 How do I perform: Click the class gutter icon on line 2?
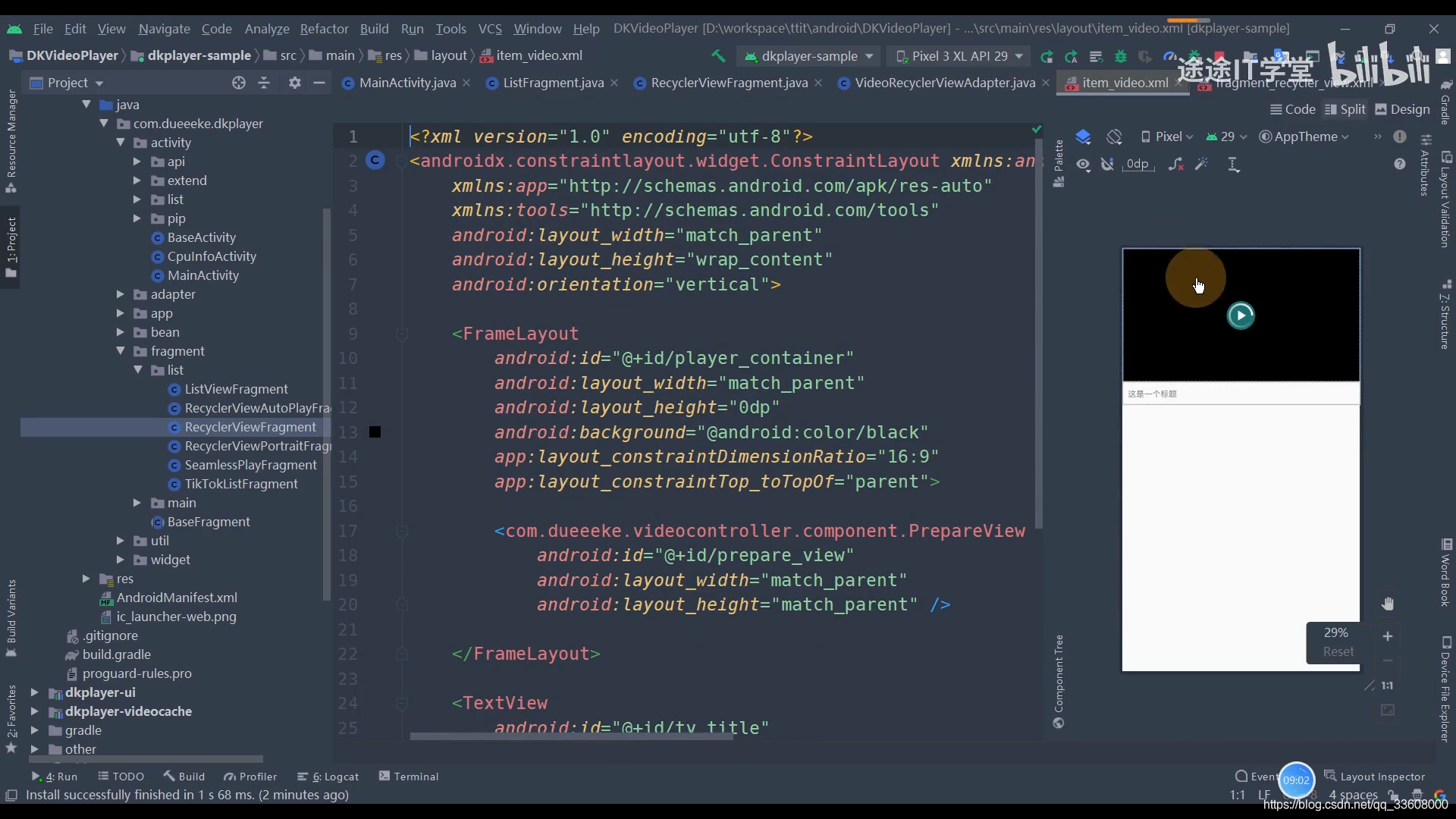click(375, 160)
